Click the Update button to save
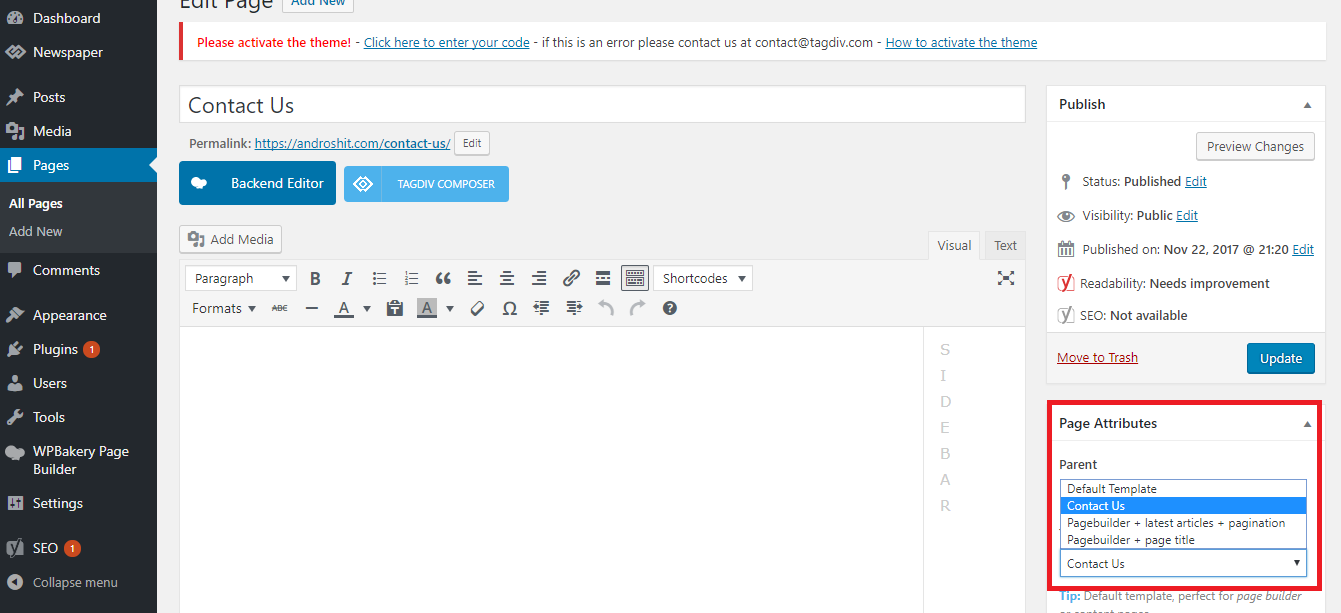The image size is (1341, 613). 1281,358
